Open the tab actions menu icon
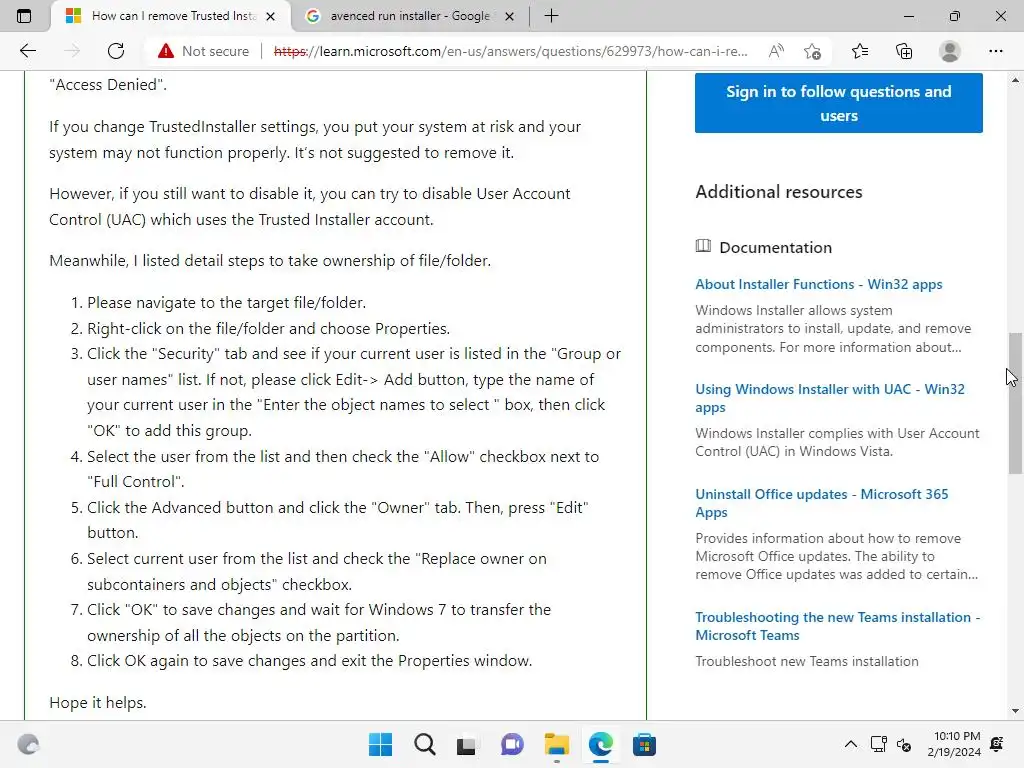 [x=24, y=16]
